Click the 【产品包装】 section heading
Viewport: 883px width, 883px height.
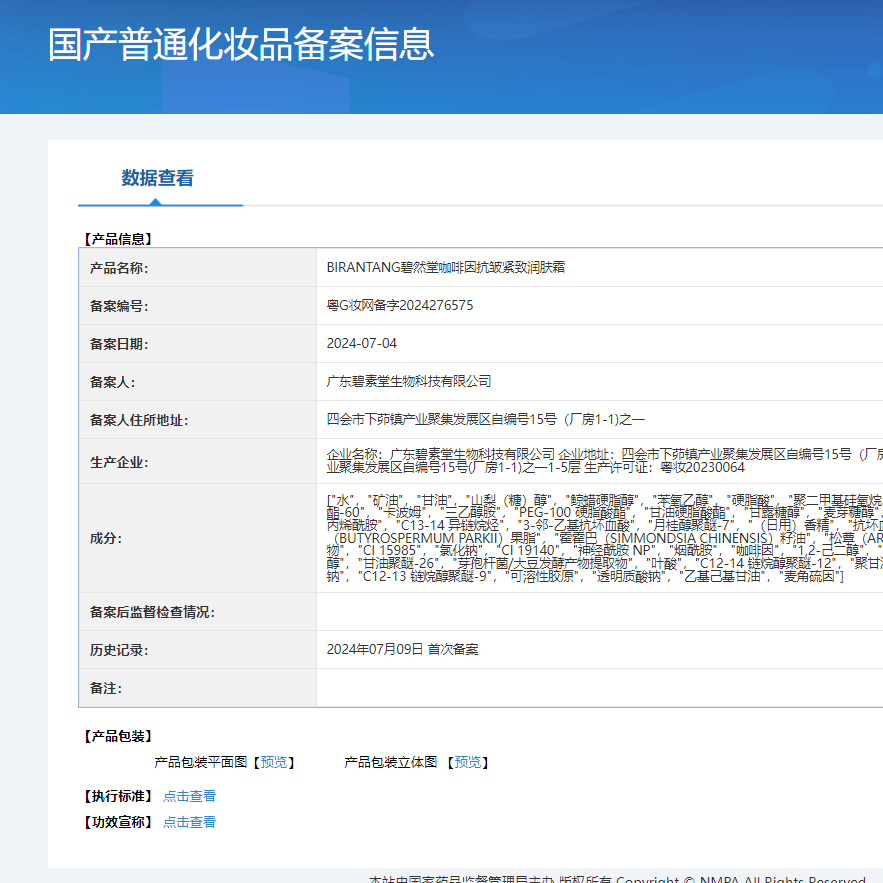pos(118,736)
